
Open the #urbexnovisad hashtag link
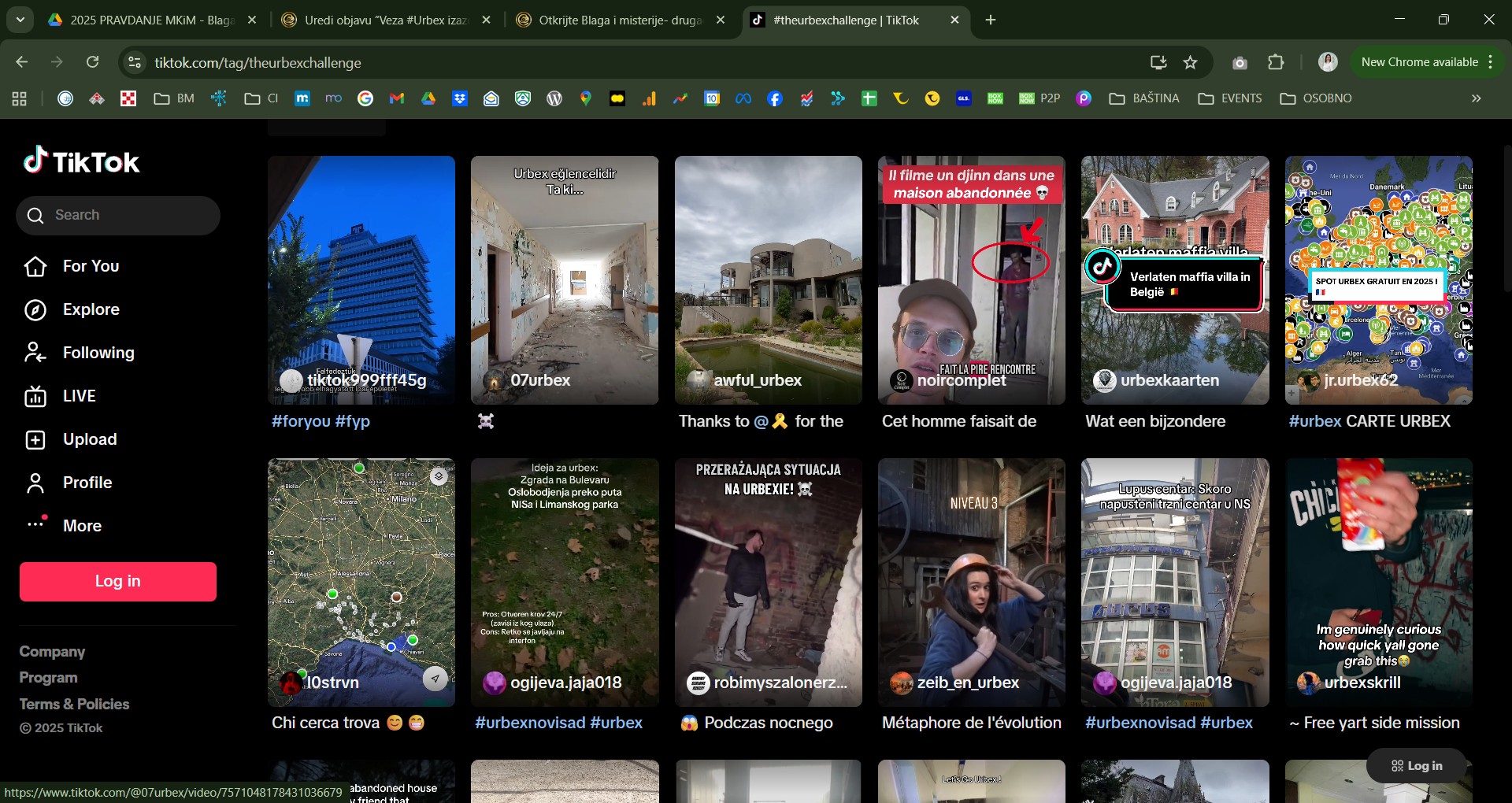tap(530, 723)
